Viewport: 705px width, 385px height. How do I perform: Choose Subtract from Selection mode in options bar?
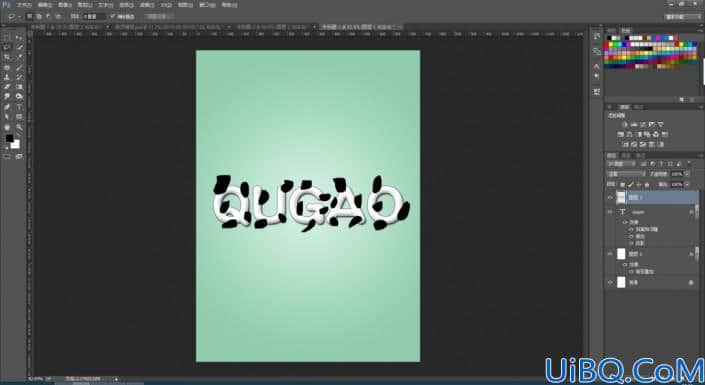point(48,17)
